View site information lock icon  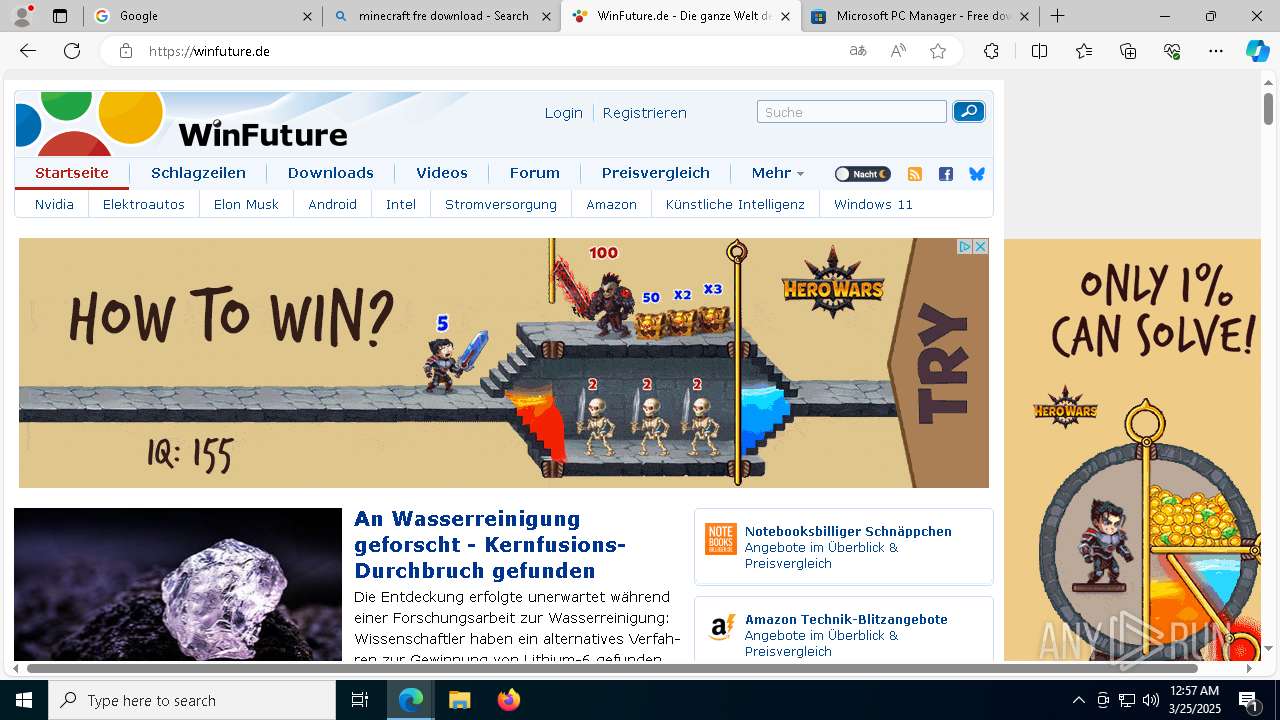126,51
